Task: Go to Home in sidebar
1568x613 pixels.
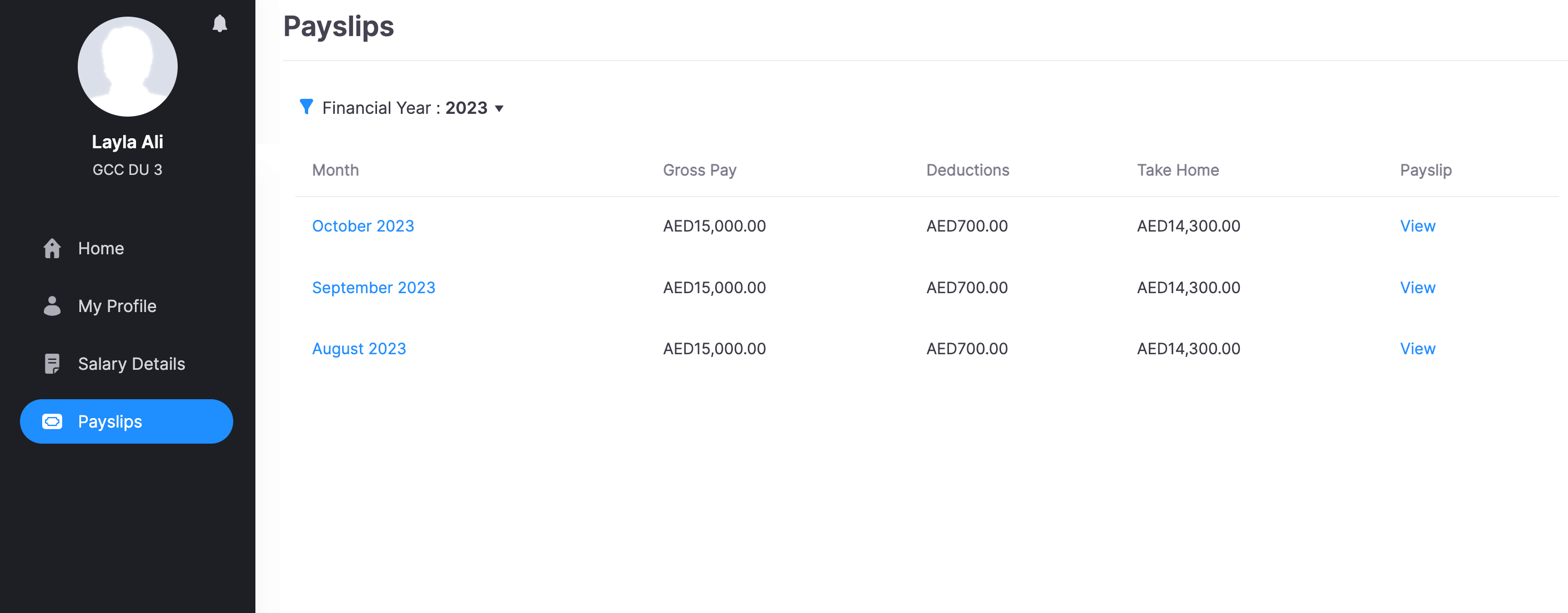Action: [x=101, y=248]
